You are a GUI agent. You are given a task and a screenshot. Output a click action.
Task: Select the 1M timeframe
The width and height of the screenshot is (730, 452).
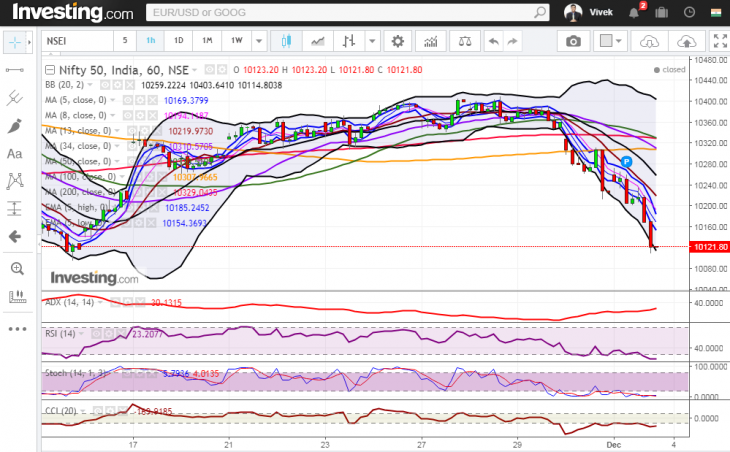207,40
